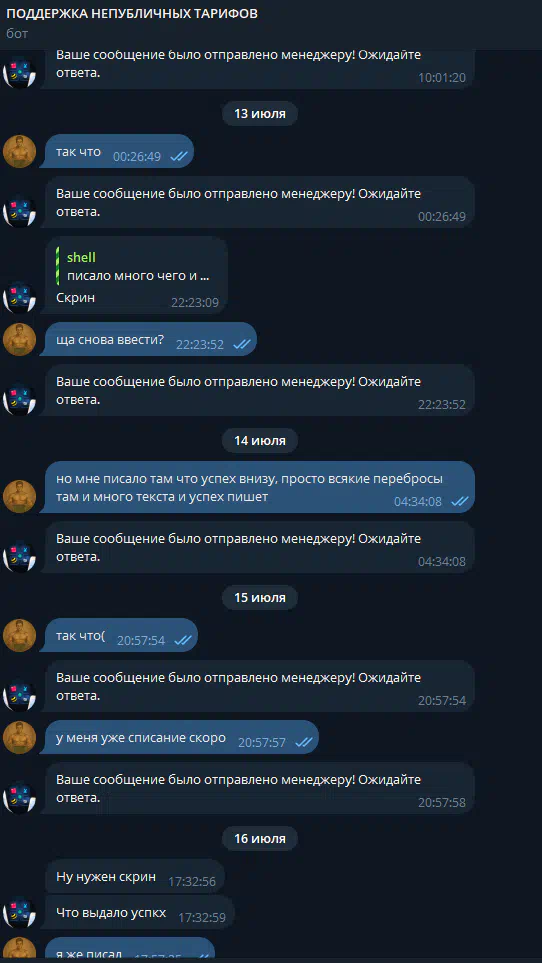Image resolution: width=542 pixels, height=963 pixels.
Task: Click the 'бот' subtitle under the chat title
Action: click(17, 34)
